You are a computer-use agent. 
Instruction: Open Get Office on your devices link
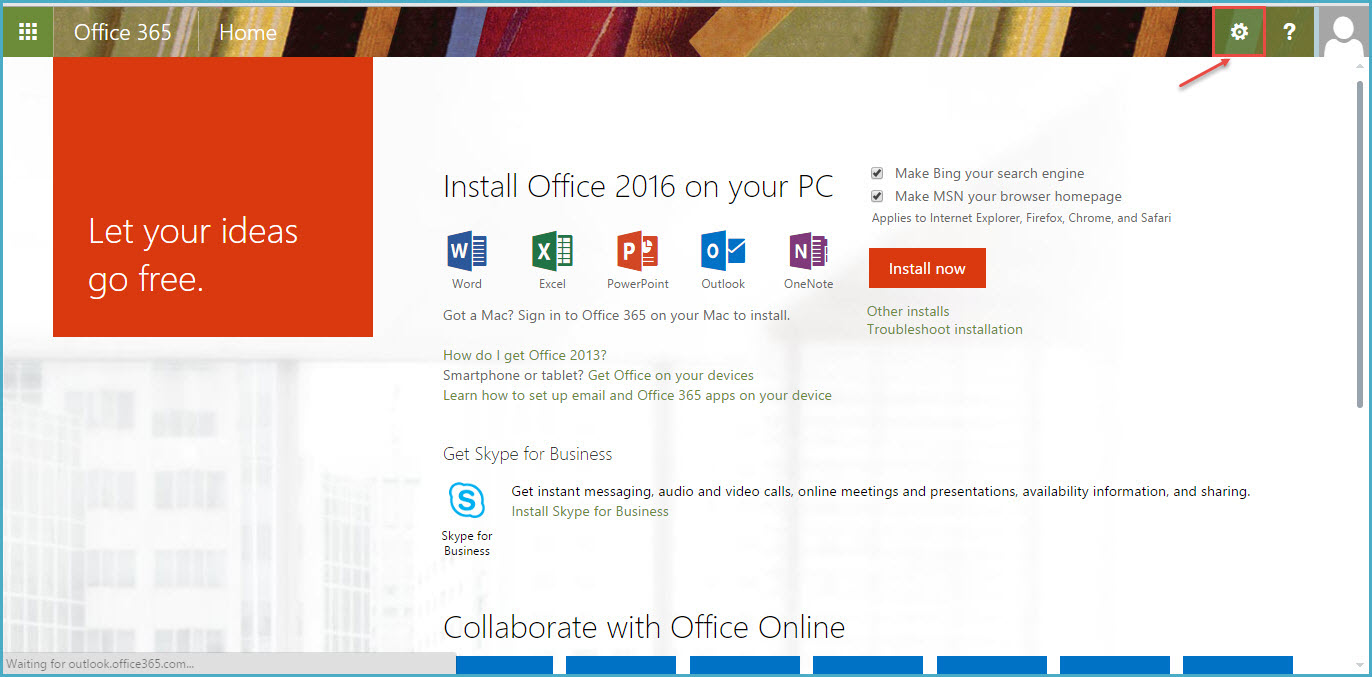(x=670, y=375)
